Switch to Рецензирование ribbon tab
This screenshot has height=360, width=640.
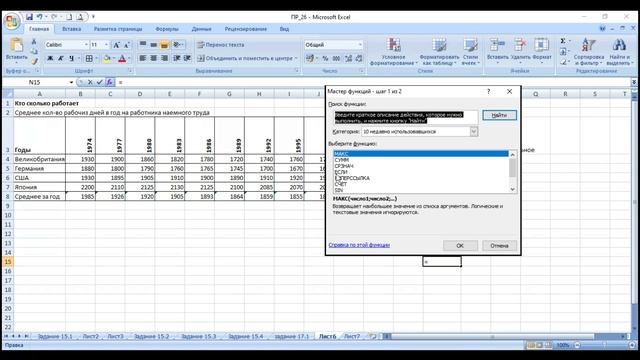(246, 29)
